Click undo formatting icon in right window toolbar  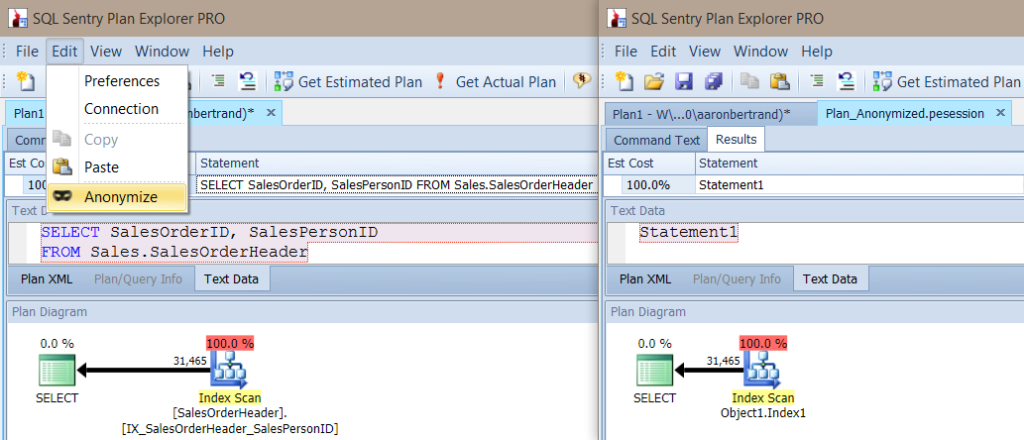[846, 81]
